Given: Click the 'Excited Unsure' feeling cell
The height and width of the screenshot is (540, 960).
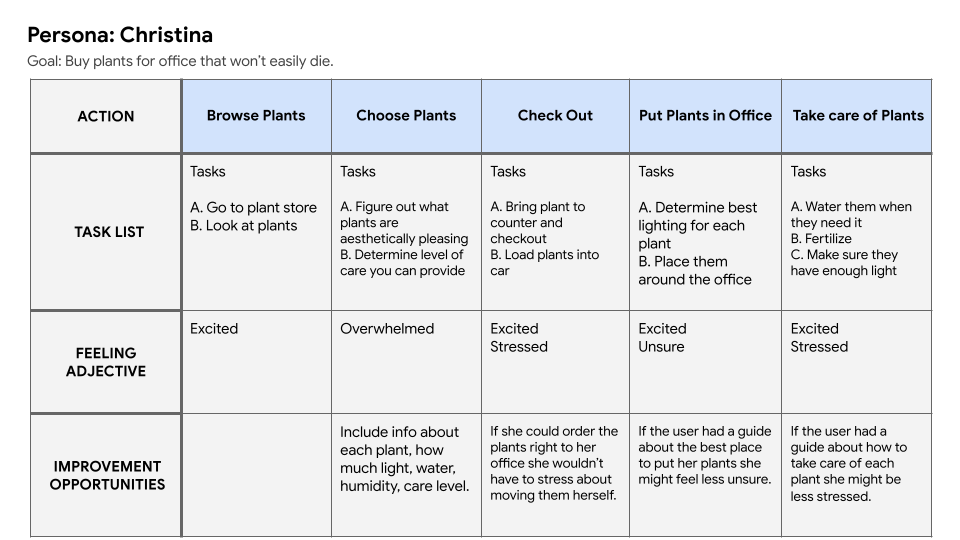Looking at the screenshot, I should (x=705, y=362).
